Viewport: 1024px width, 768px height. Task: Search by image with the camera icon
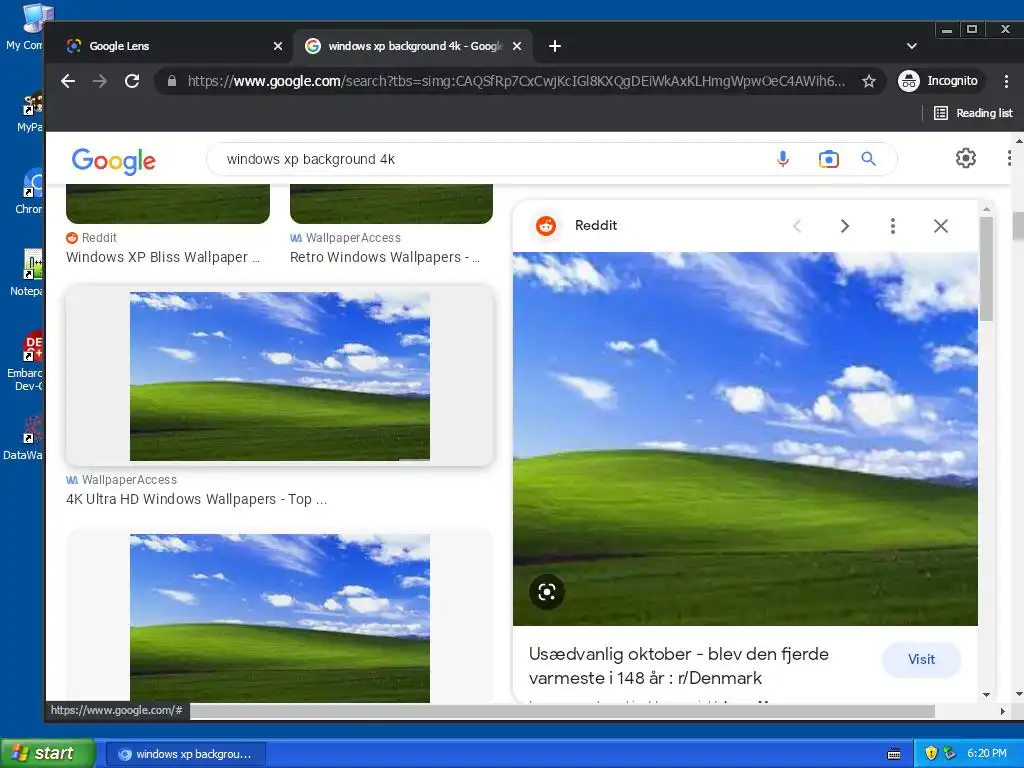[828, 159]
